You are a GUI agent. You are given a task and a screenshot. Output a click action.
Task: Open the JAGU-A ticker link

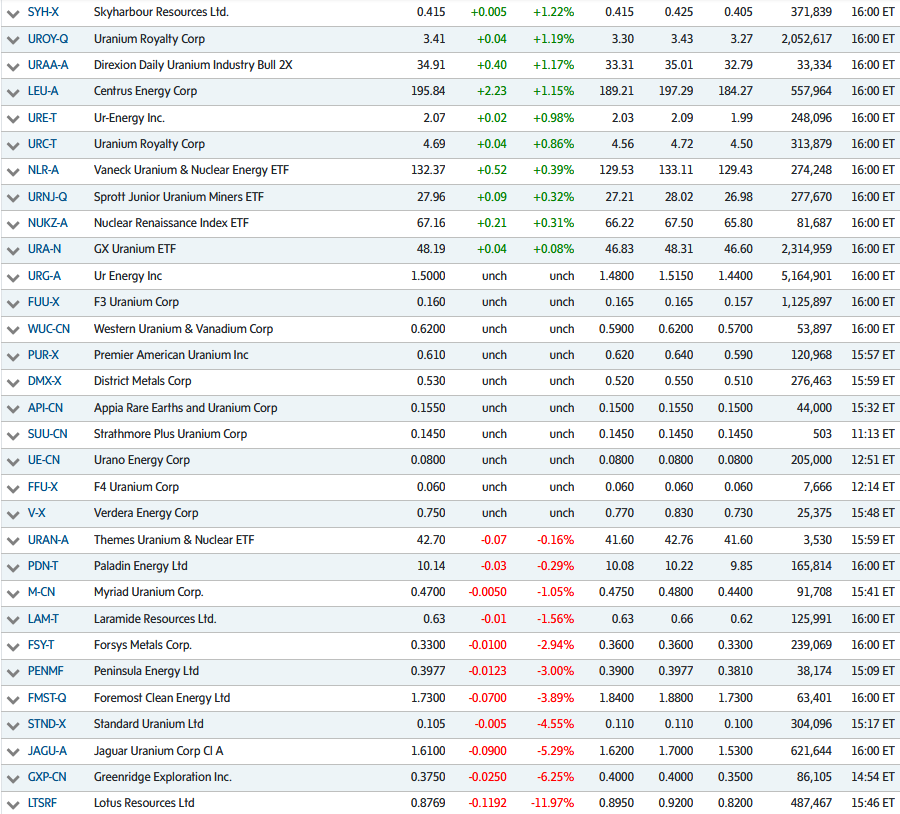tap(47, 750)
